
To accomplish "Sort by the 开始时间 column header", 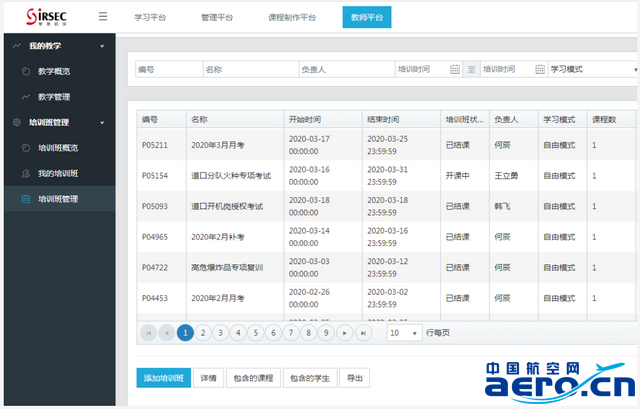I will tap(323, 120).
